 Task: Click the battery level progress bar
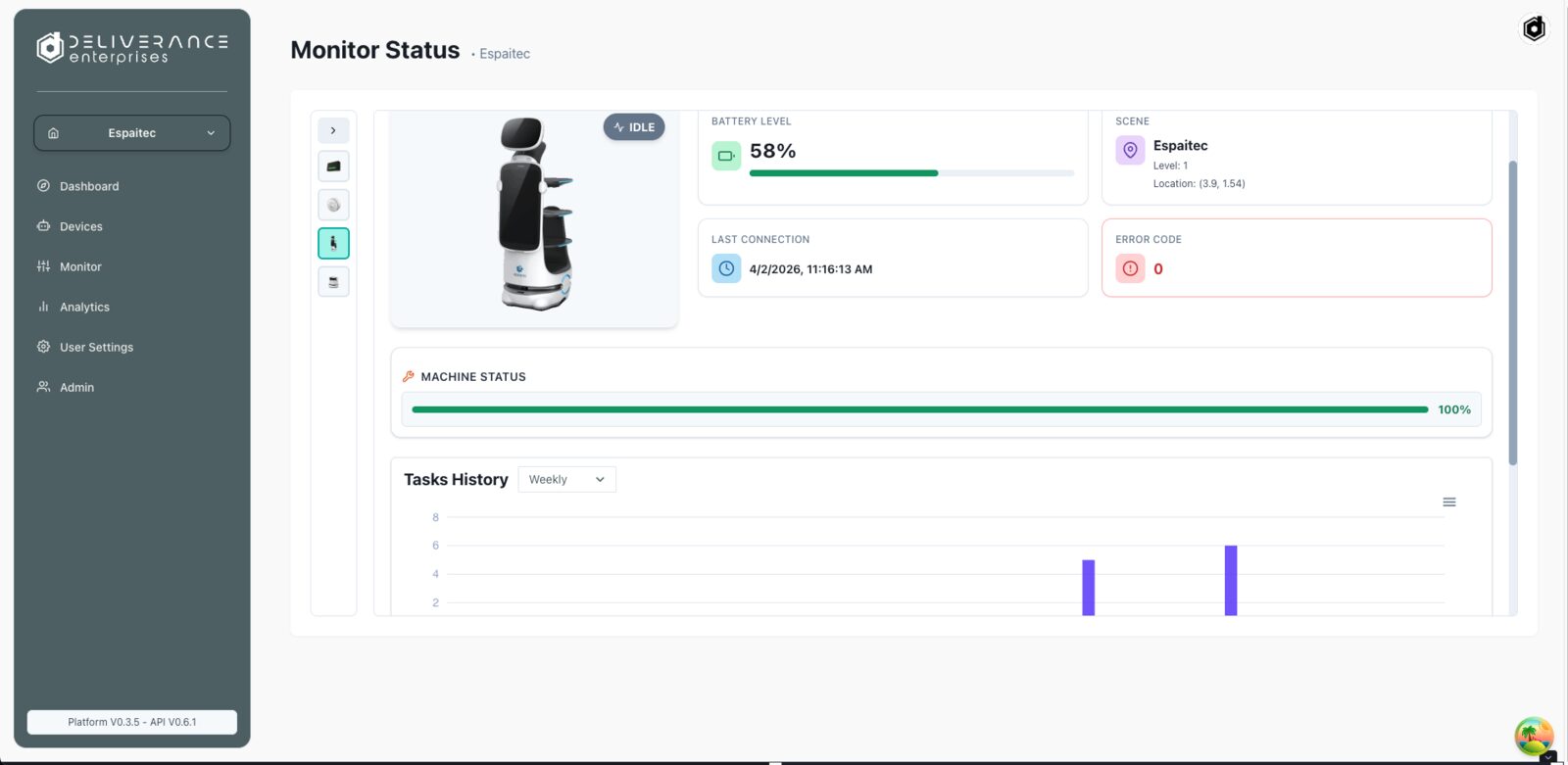pyautogui.click(x=911, y=173)
